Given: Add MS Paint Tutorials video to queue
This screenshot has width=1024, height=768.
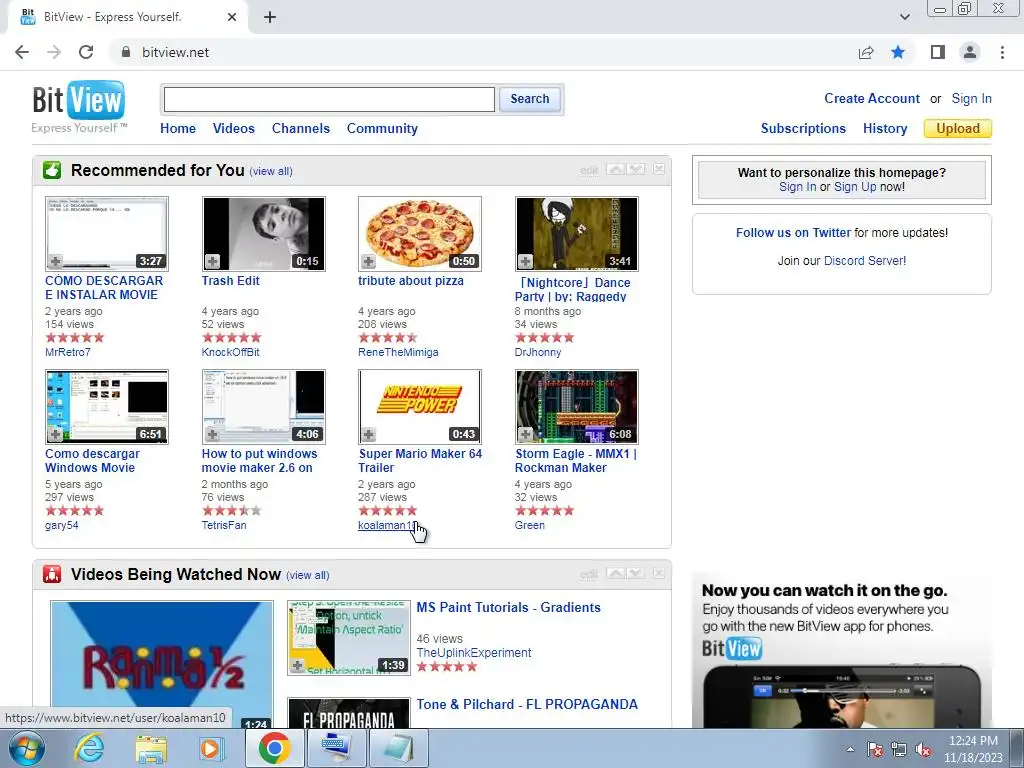Looking at the screenshot, I should pos(297,665).
